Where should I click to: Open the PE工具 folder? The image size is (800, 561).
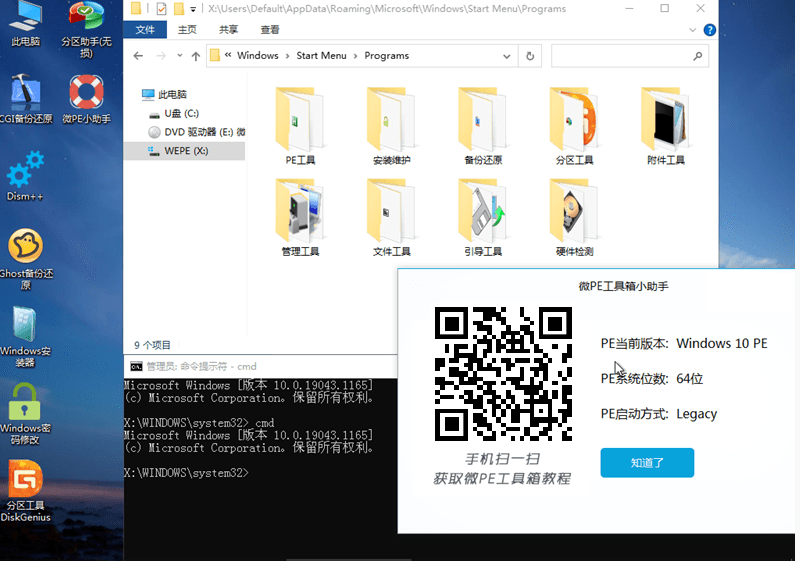click(300, 126)
